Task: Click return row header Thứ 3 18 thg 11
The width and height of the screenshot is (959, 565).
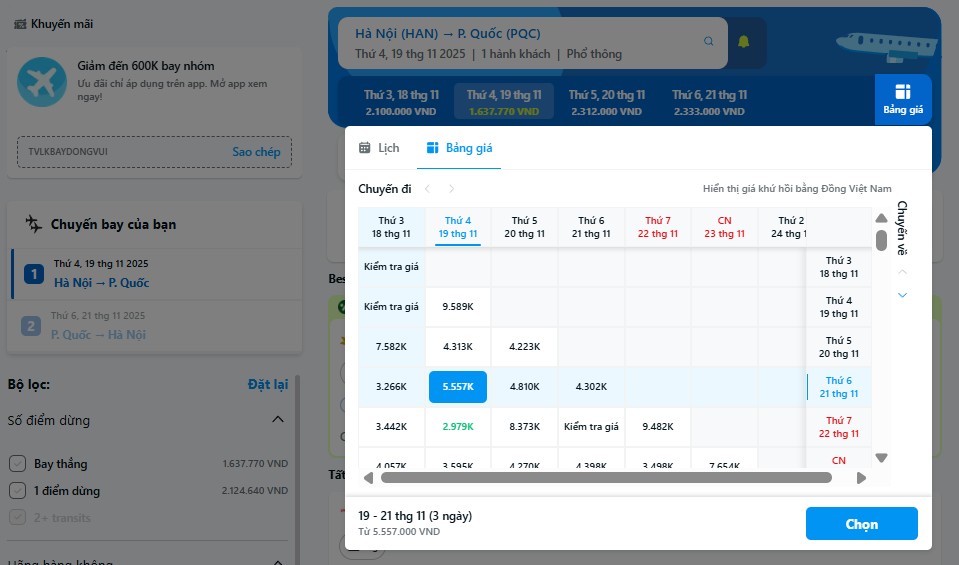Action: coord(839,267)
